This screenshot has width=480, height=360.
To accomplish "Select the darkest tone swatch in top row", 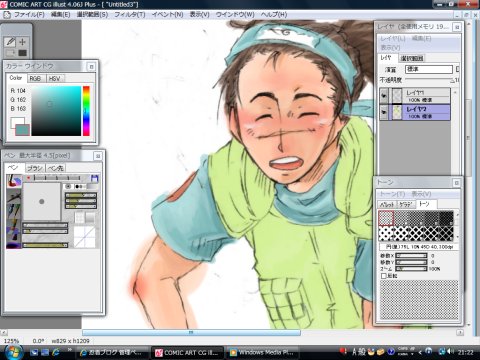I will (446, 218).
